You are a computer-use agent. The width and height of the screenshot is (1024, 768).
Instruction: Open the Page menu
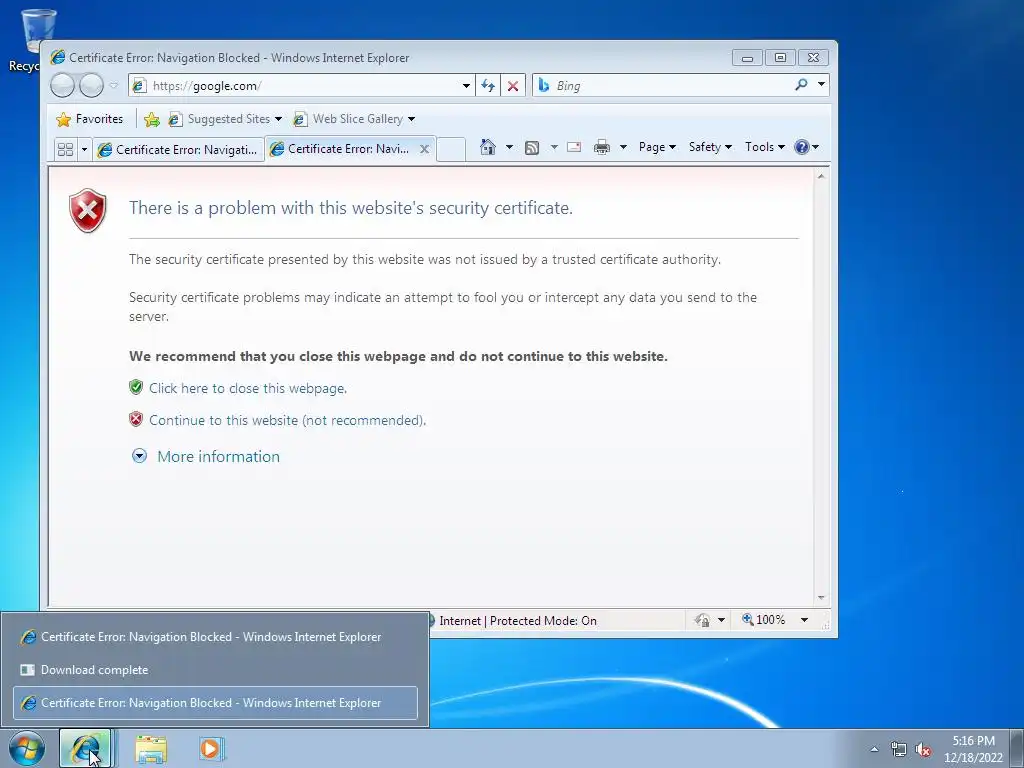pos(657,147)
